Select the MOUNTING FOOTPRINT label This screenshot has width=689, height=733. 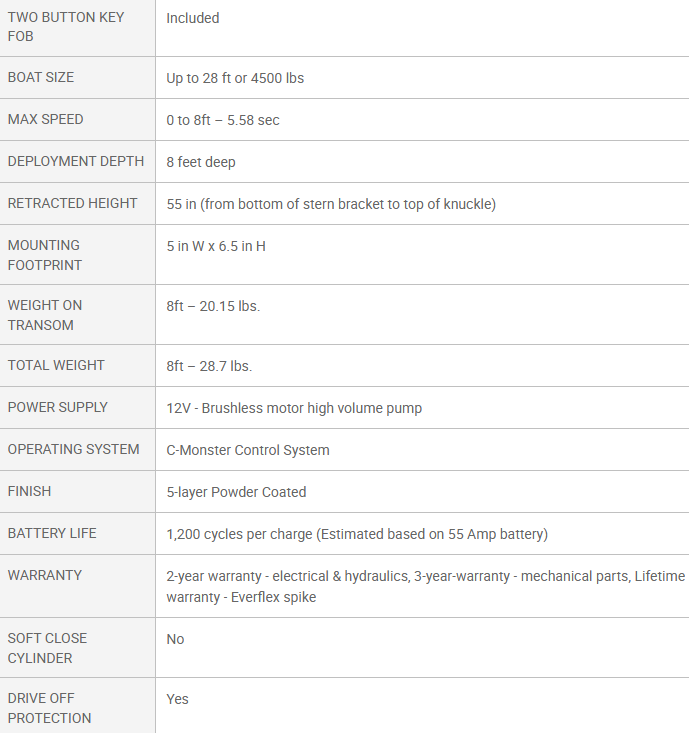click(x=45, y=255)
